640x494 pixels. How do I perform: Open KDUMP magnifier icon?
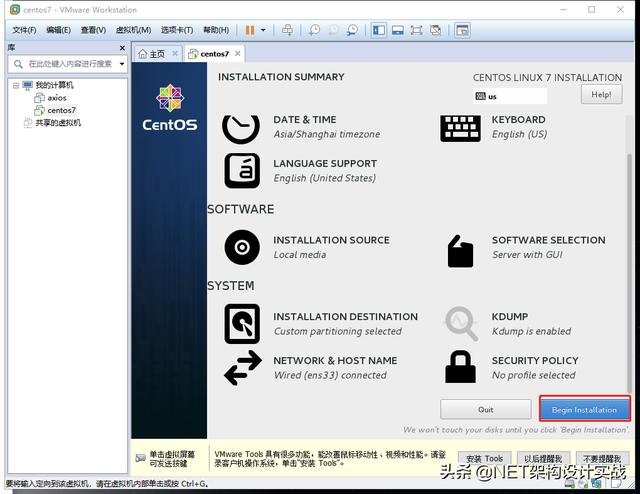[x=461, y=324]
